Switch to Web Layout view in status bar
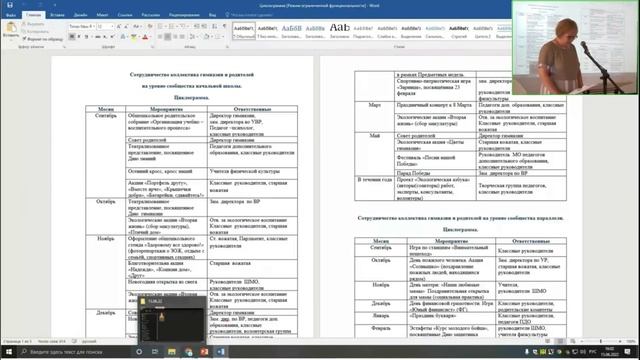Viewport: 640px width, 360px height. point(573,341)
